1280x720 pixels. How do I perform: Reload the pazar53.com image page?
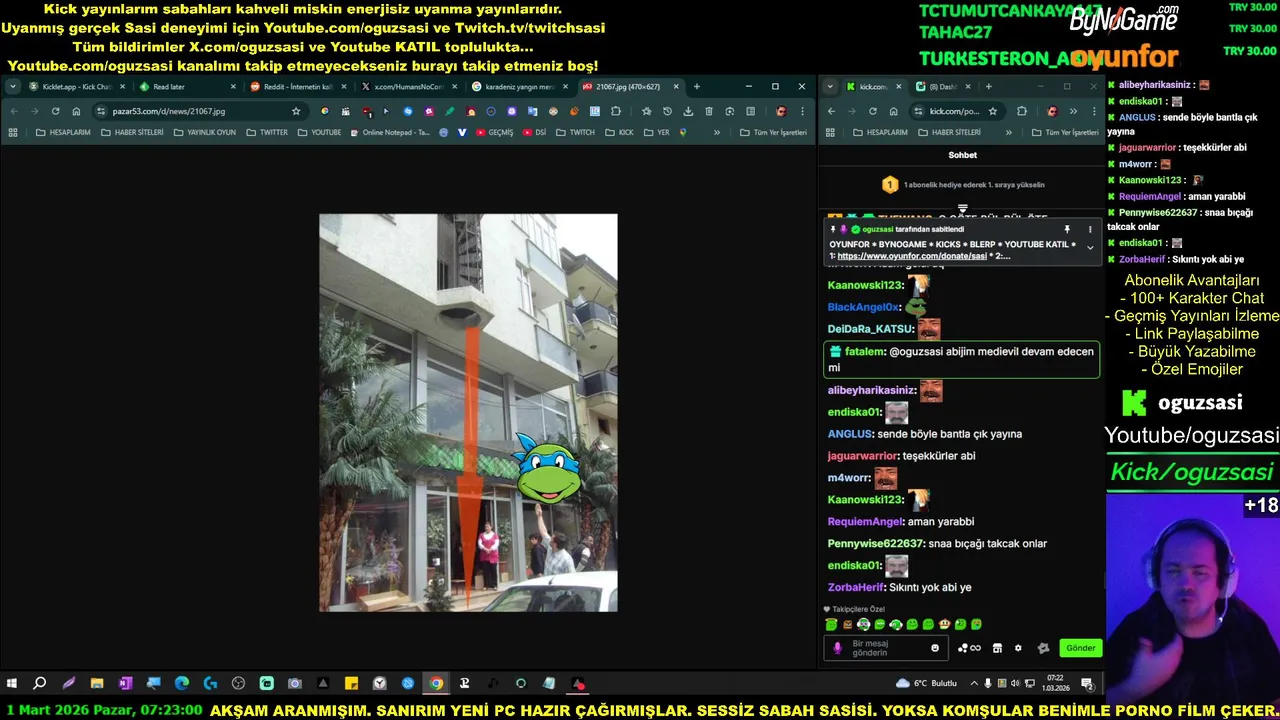pos(55,111)
